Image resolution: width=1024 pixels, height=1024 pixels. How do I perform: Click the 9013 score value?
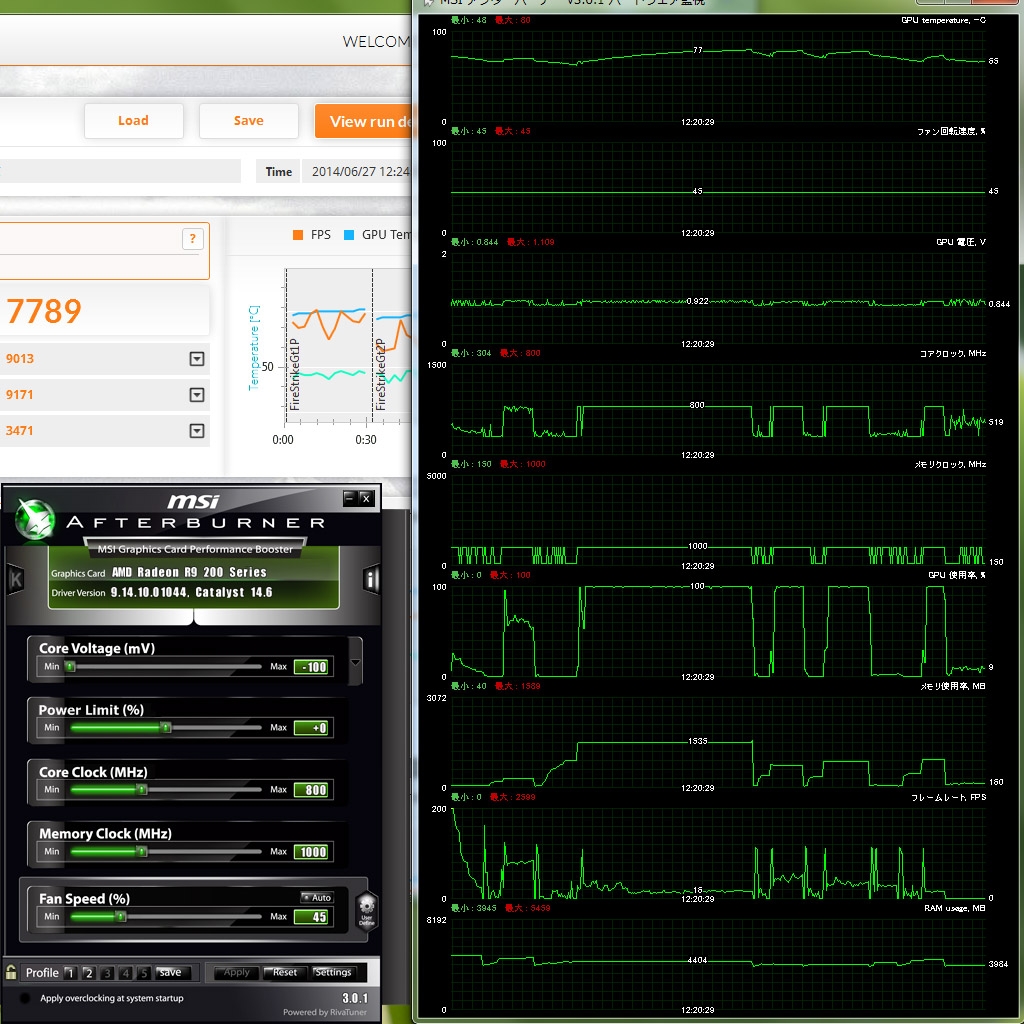point(20,359)
